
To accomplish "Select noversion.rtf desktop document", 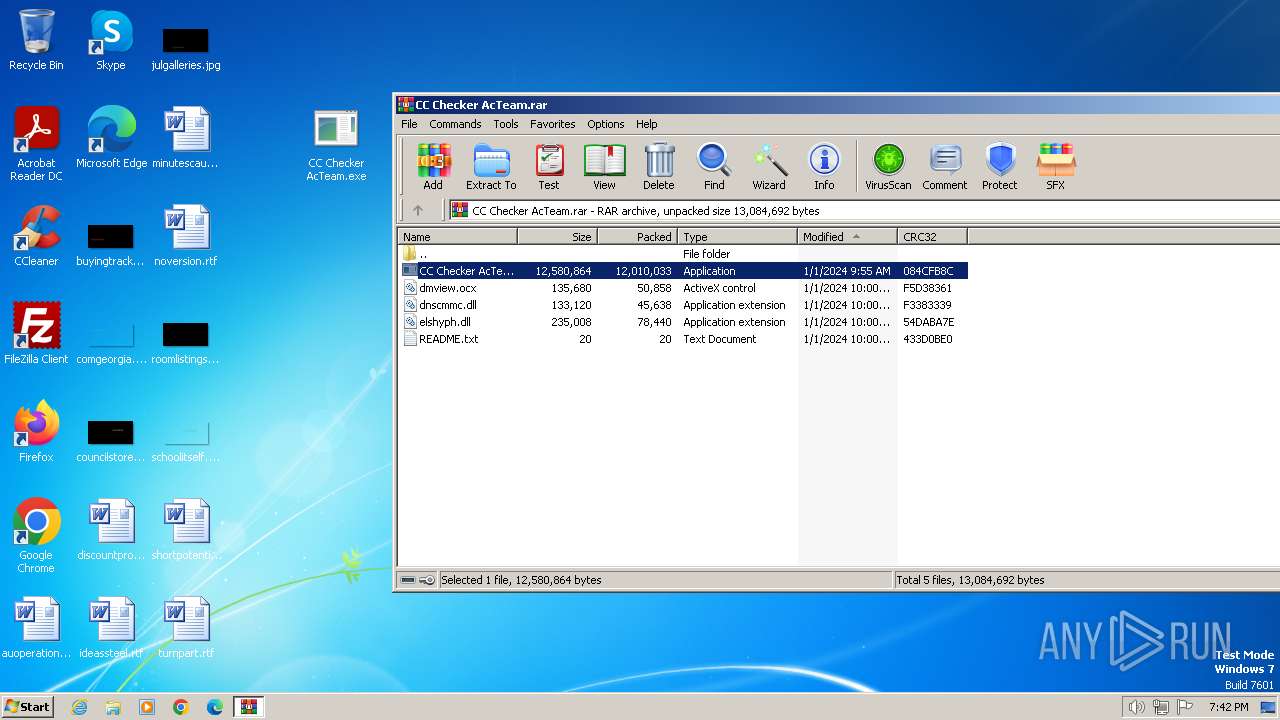I will [186, 236].
